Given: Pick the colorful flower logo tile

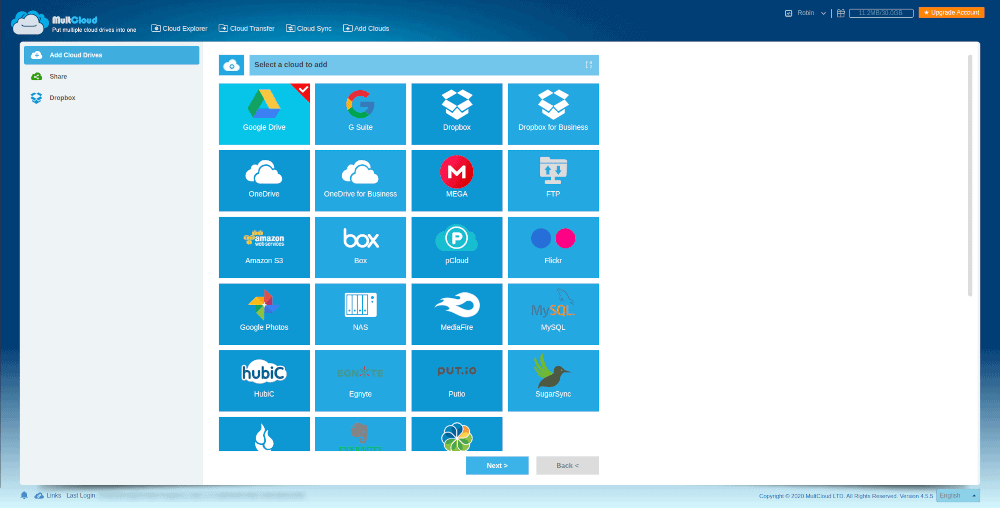Looking at the screenshot, I should 457,434.
